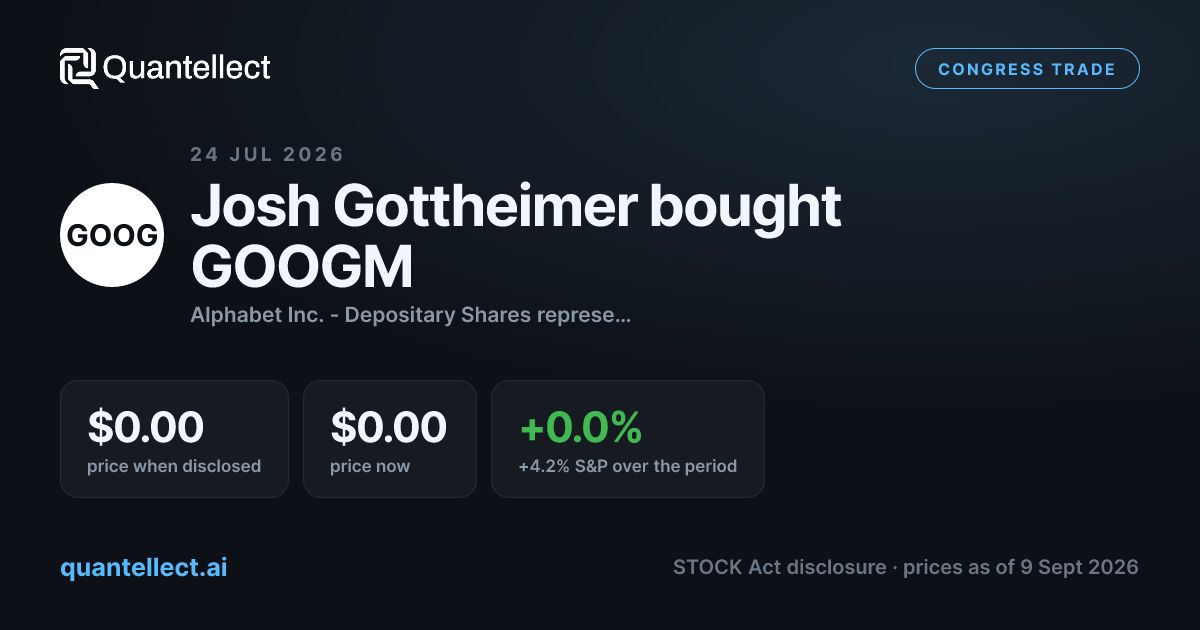Click the $0.00 price when disclosed value
The image size is (1200, 630).
(146, 427)
